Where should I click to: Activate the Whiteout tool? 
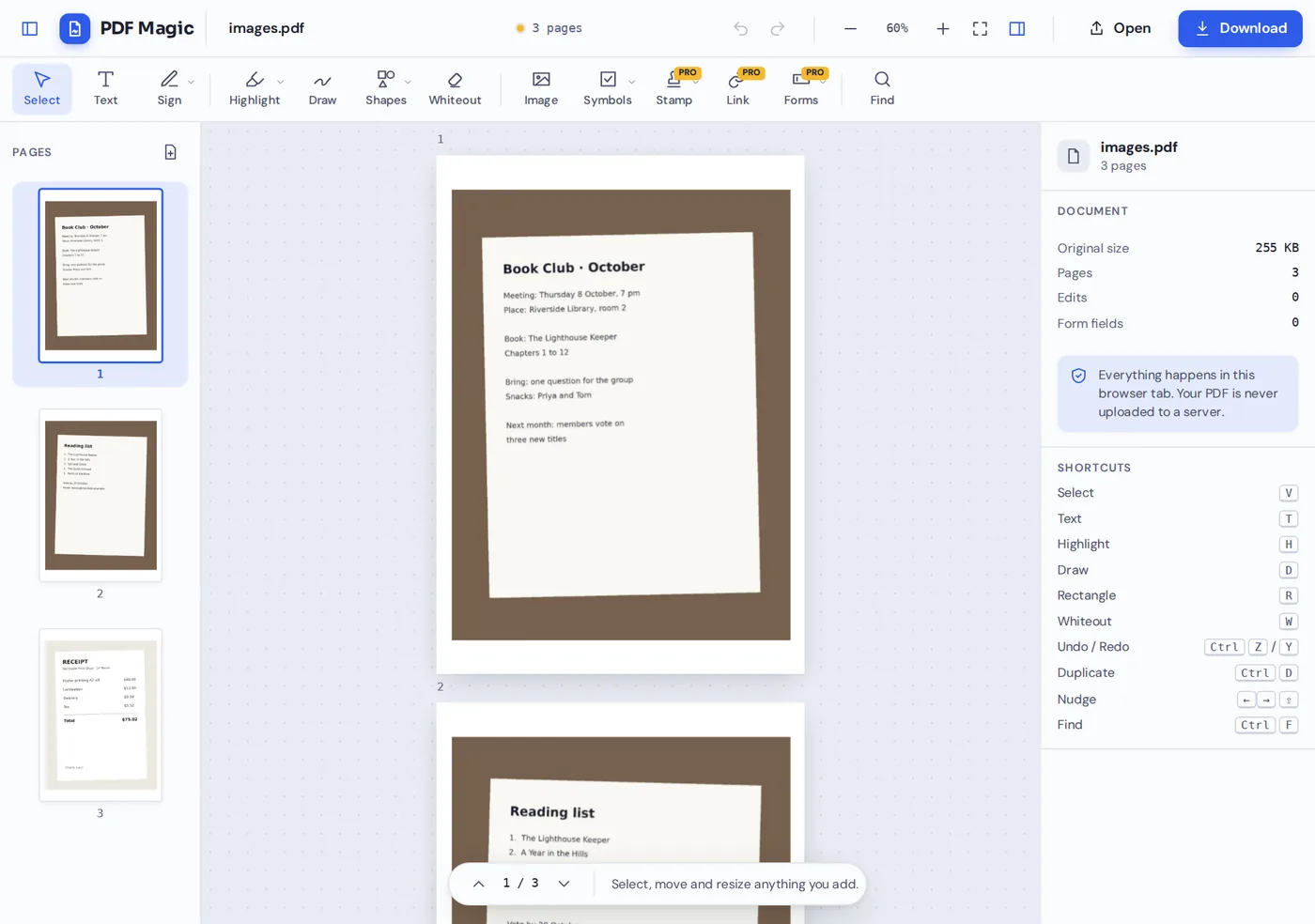click(x=455, y=88)
